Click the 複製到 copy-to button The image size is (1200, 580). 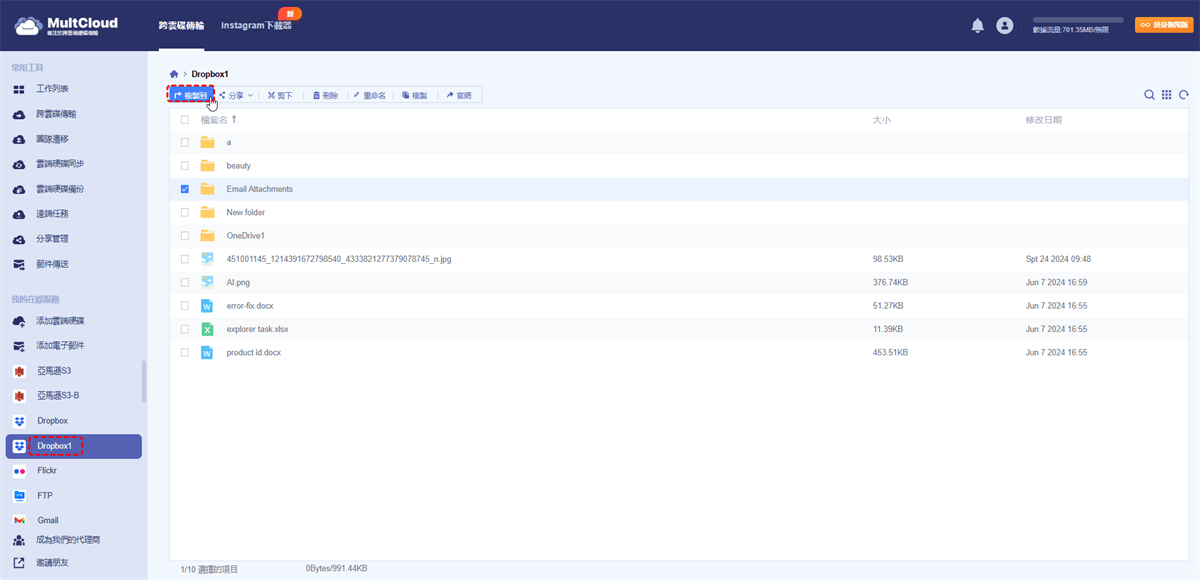point(190,95)
